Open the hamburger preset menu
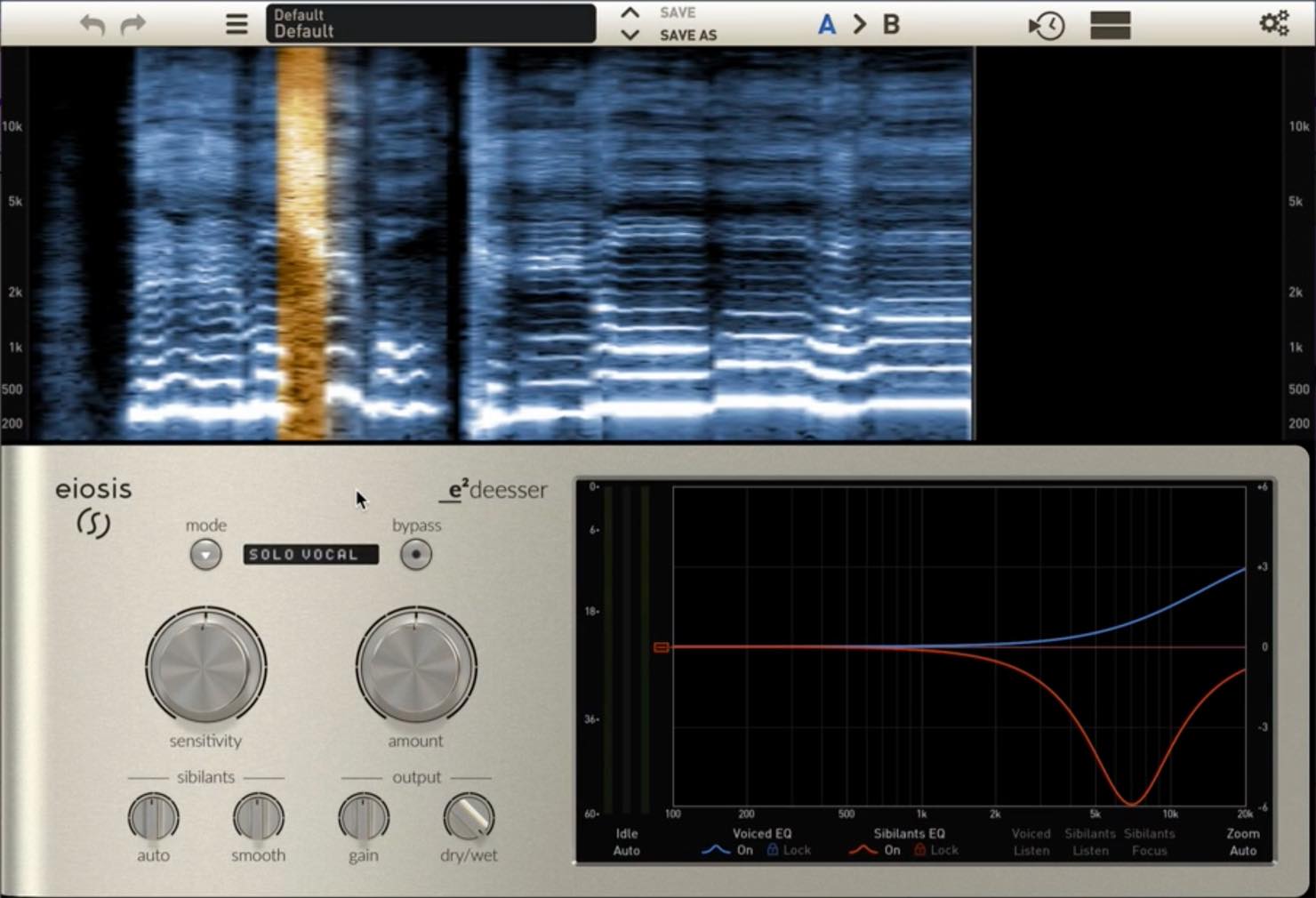 click(x=237, y=24)
